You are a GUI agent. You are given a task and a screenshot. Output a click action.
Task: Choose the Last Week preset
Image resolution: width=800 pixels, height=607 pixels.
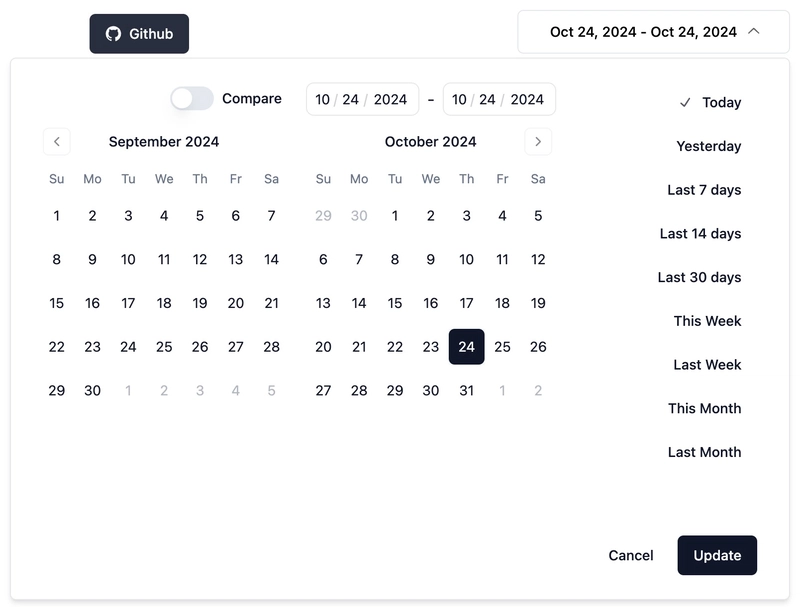pyautogui.click(x=707, y=365)
